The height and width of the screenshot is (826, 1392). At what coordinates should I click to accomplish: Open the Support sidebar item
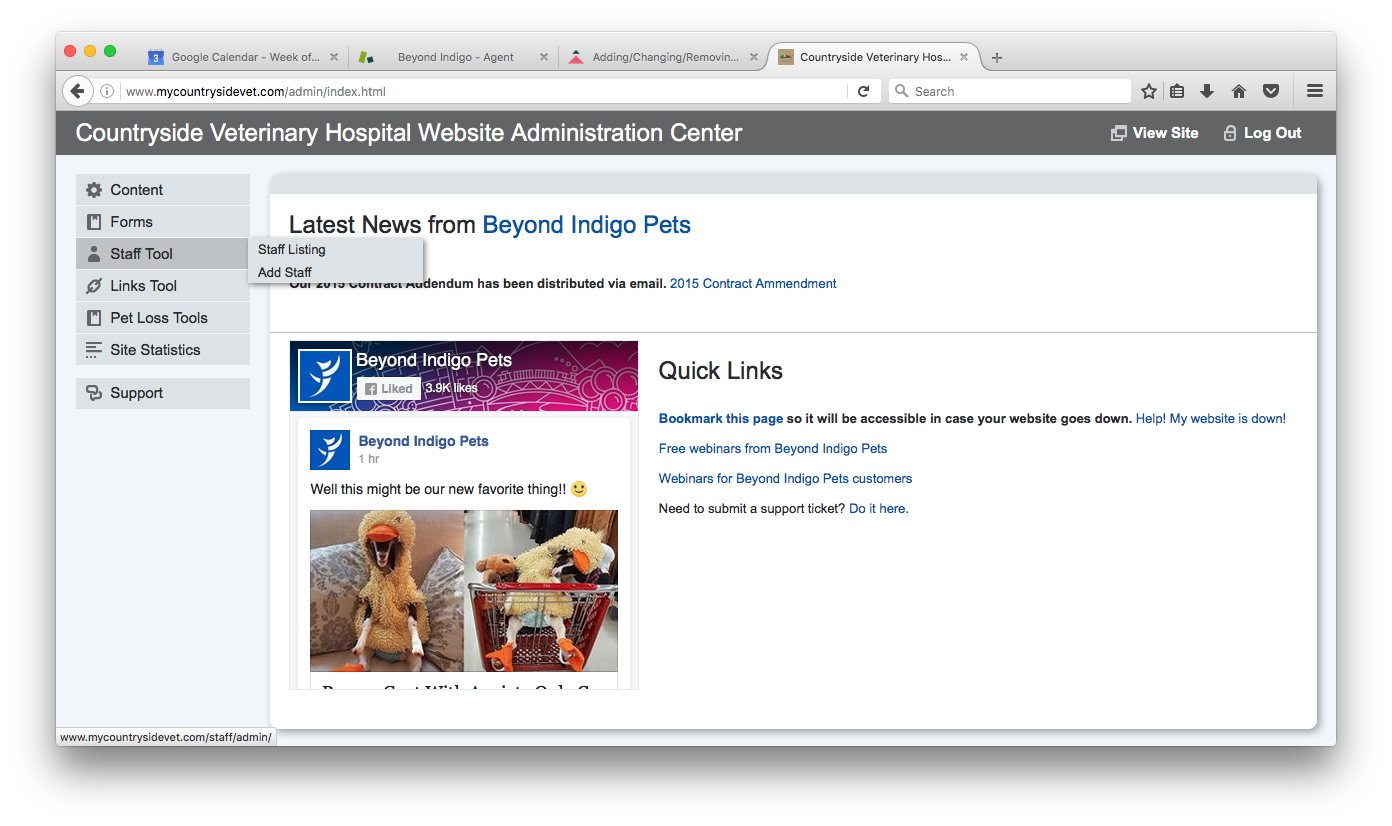pos(163,393)
